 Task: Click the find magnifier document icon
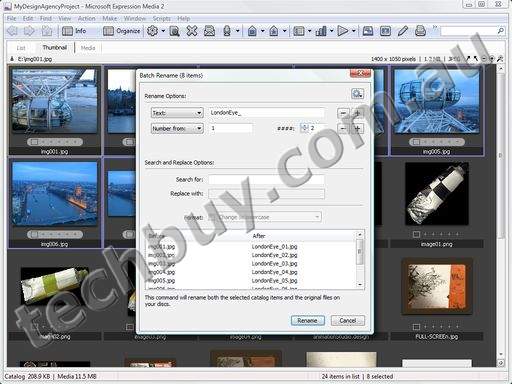click(x=174, y=31)
